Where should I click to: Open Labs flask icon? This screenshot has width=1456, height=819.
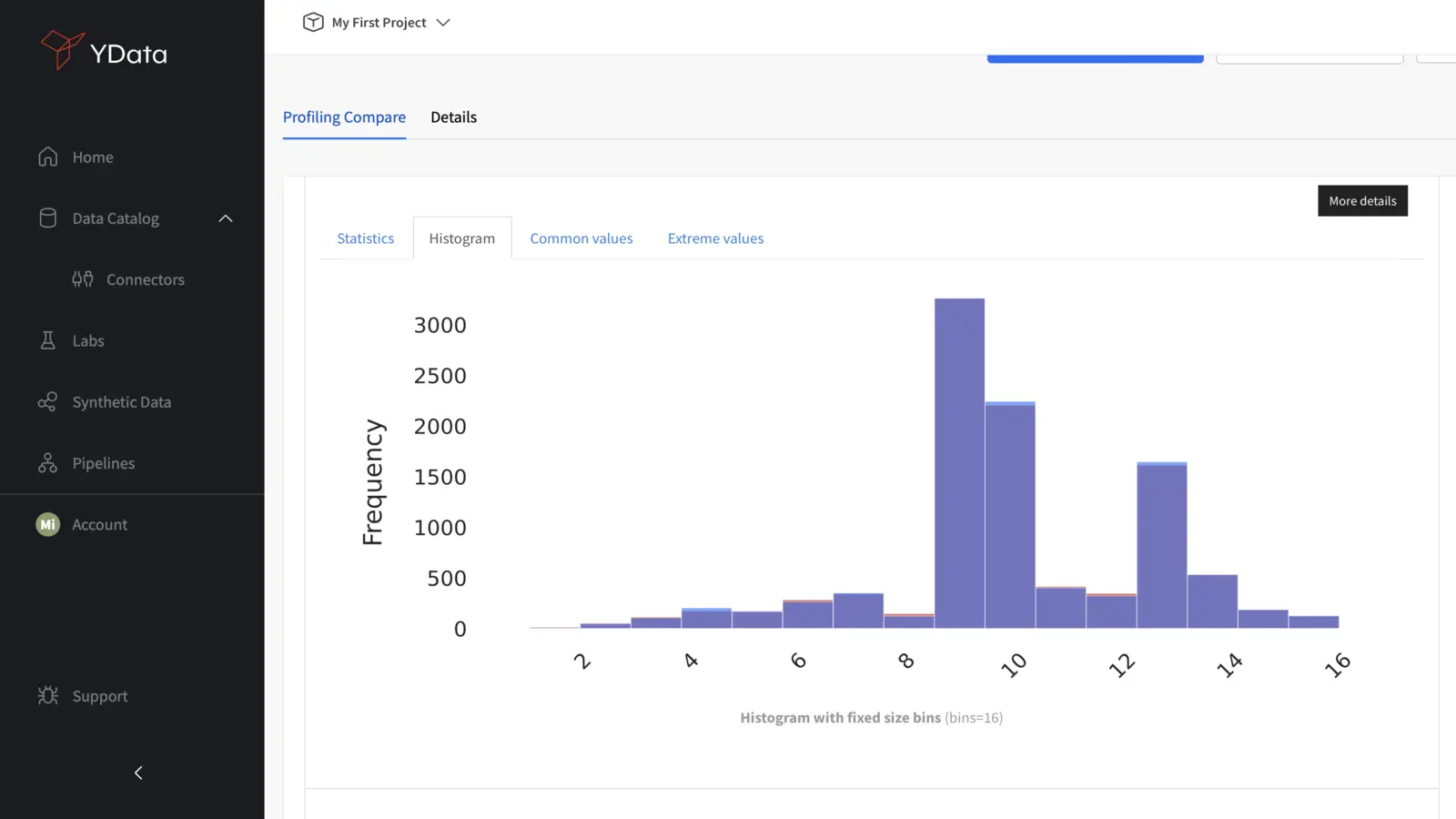point(48,340)
